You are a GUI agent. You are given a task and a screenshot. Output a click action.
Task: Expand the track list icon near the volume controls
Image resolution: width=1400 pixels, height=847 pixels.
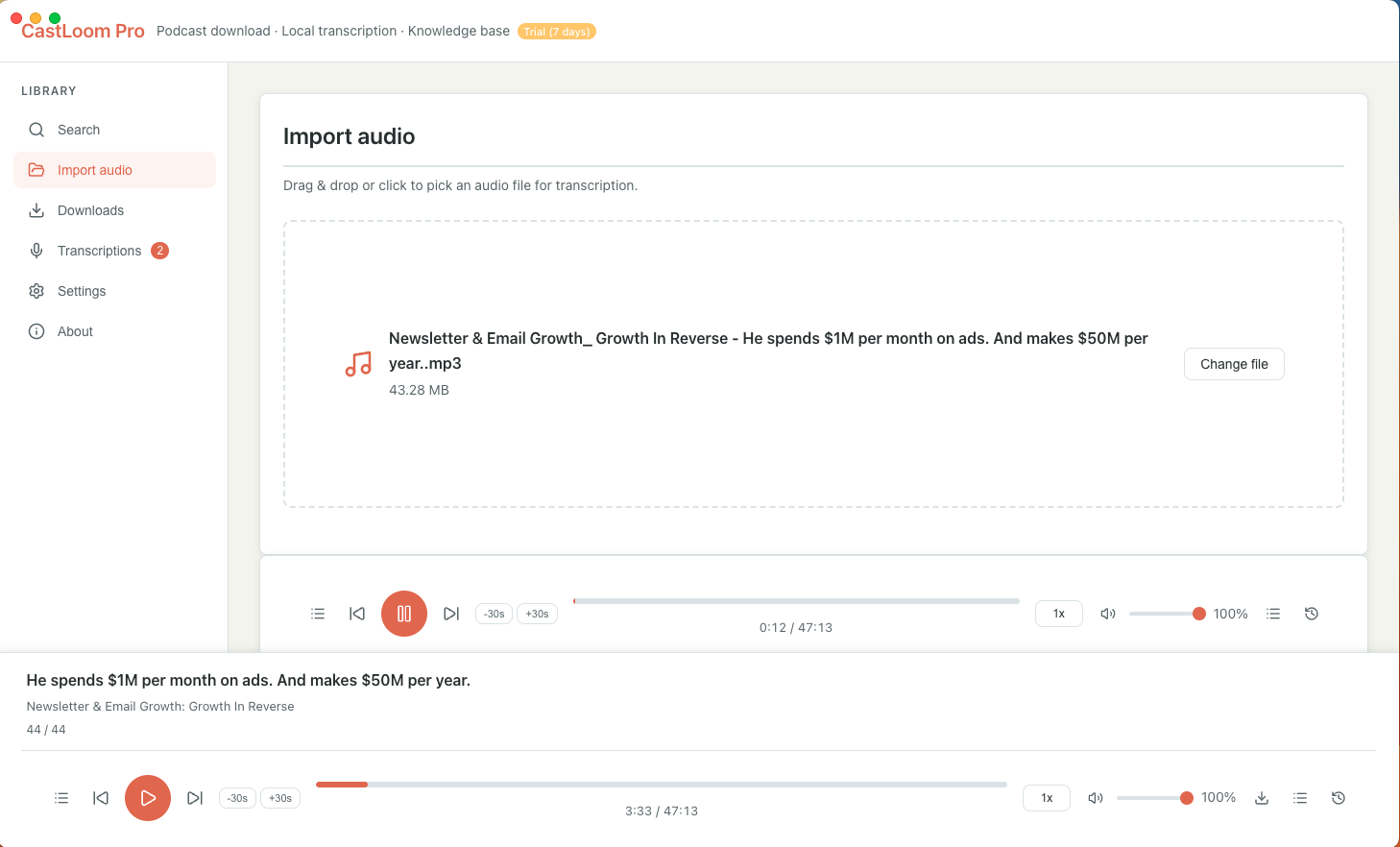click(1273, 613)
